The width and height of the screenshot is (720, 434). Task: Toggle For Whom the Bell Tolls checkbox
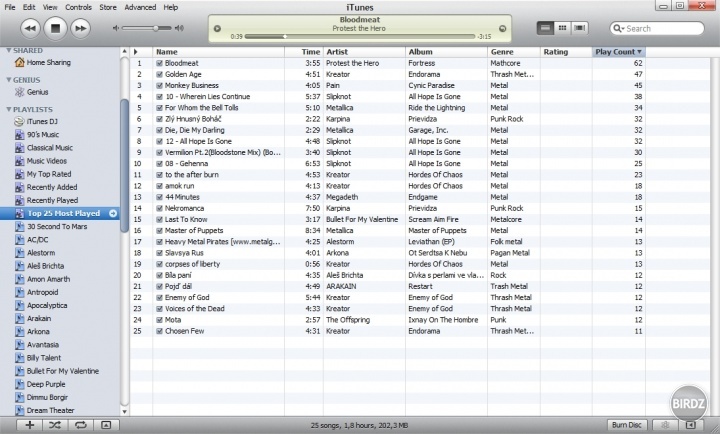tap(159, 108)
